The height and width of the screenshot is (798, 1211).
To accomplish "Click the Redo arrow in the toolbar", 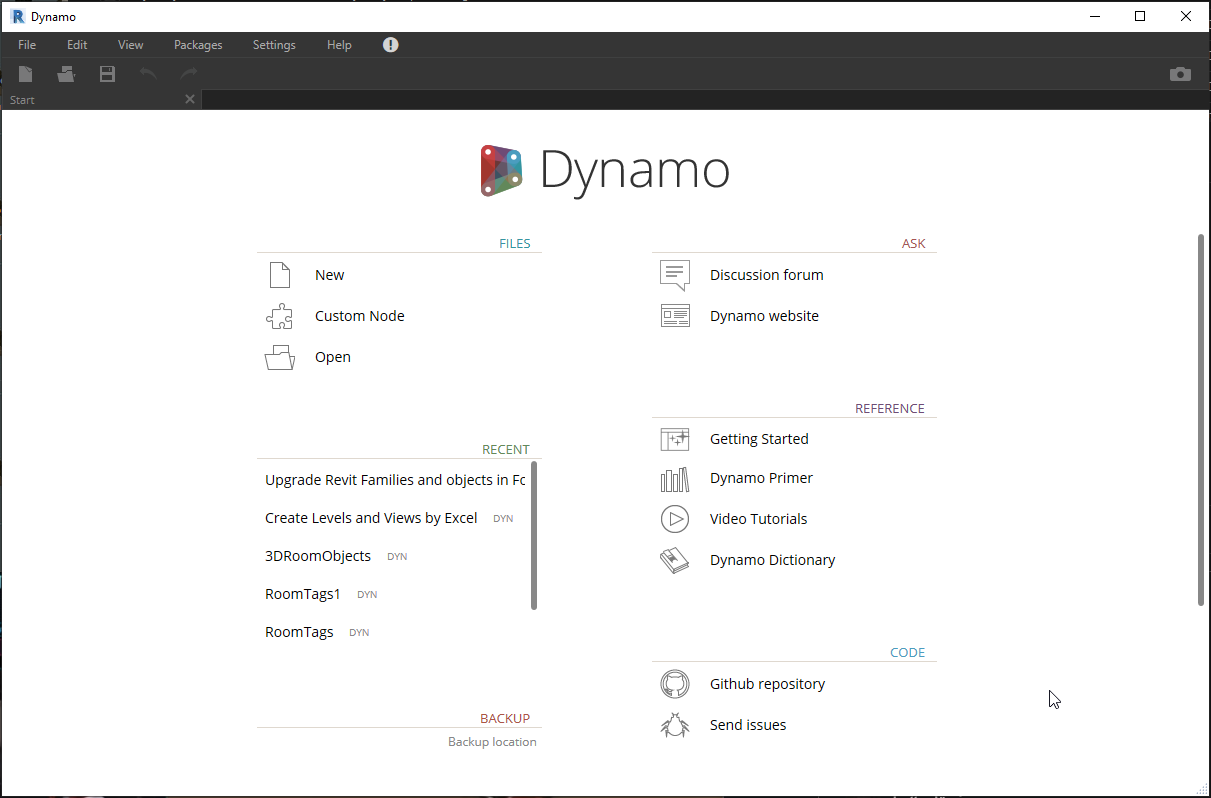I will [188, 74].
